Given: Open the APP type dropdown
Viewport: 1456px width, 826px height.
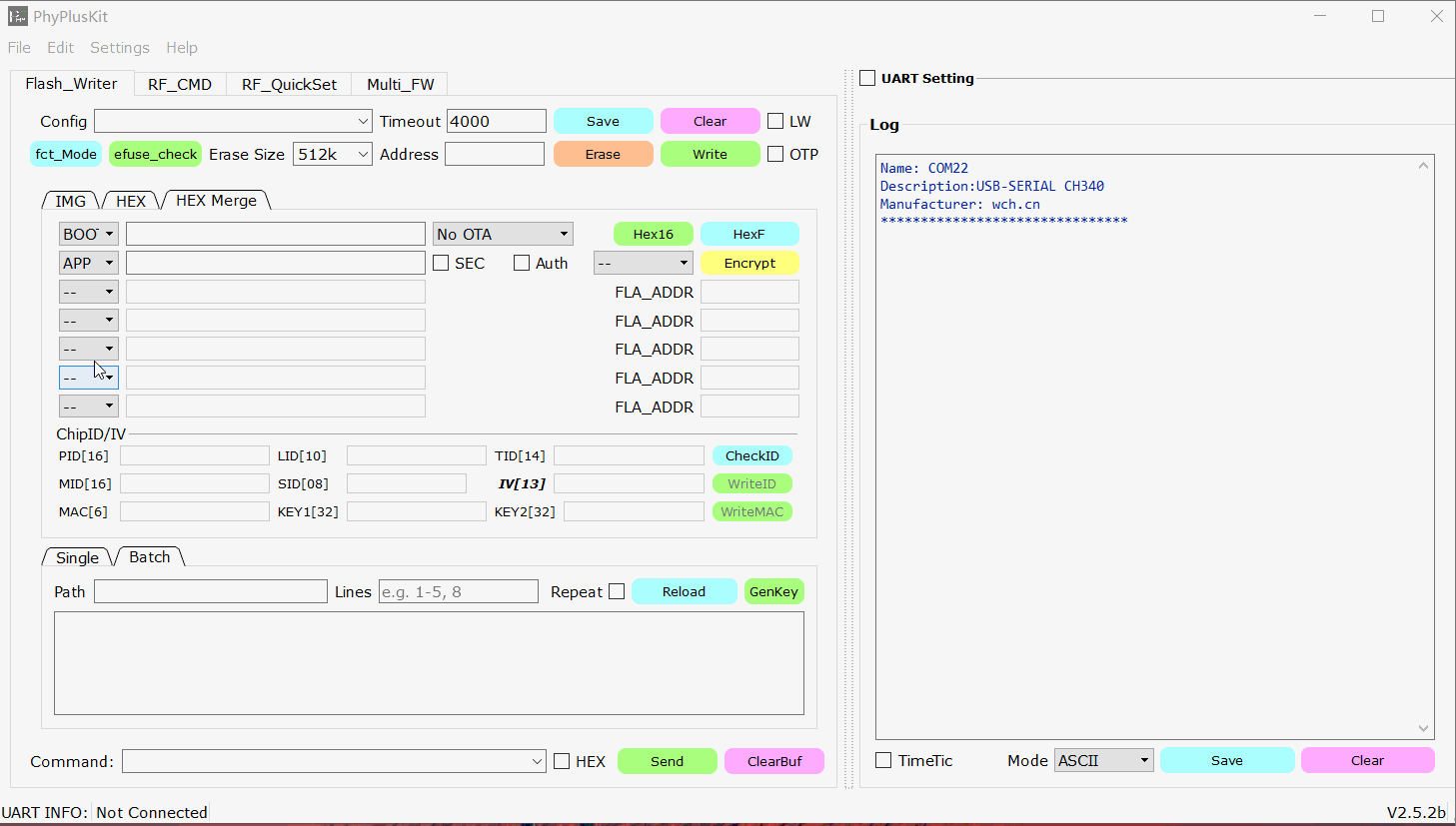Looking at the screenshot, I should [89, 263].
